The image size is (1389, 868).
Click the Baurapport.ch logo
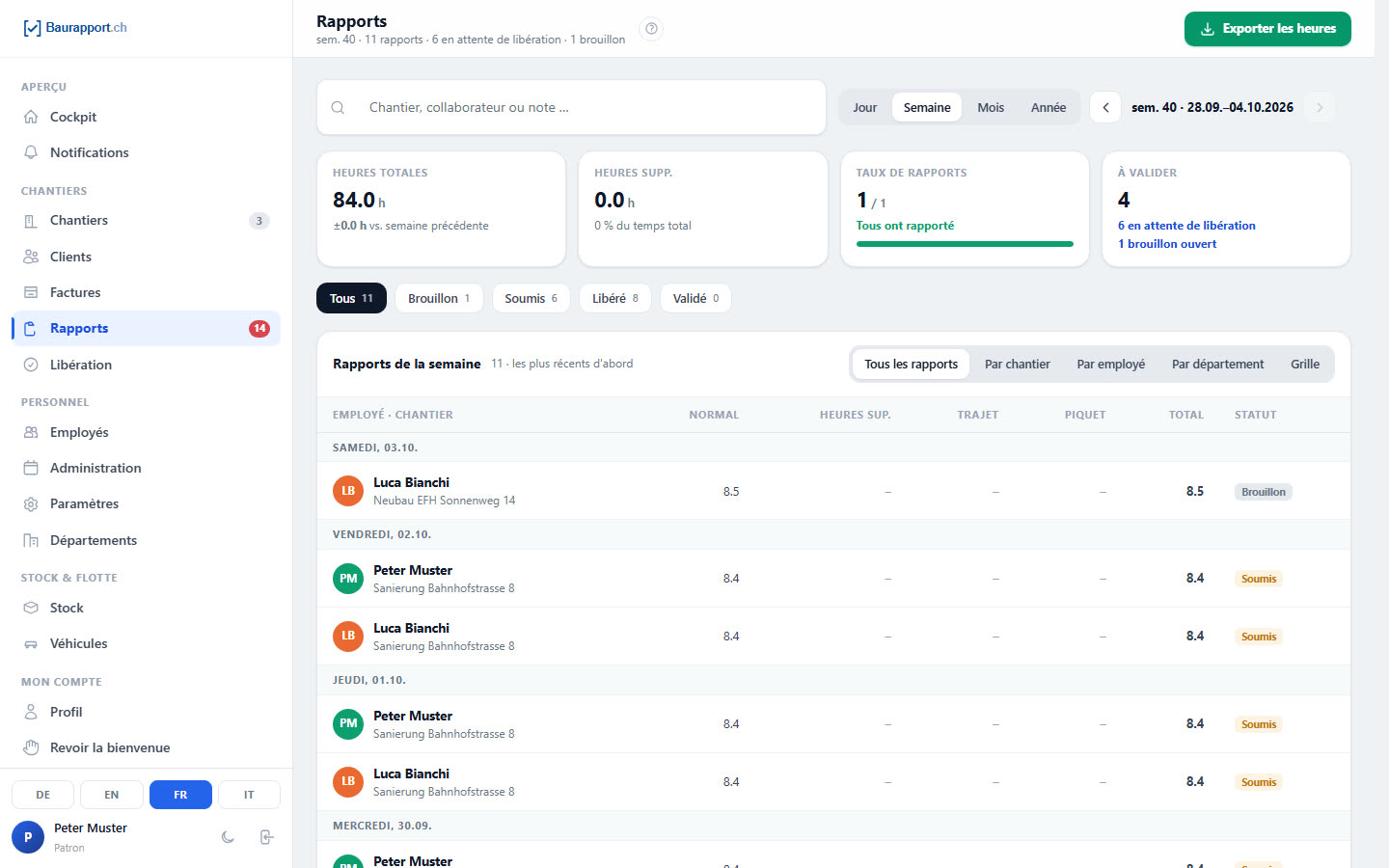click(x=74, y=28)
